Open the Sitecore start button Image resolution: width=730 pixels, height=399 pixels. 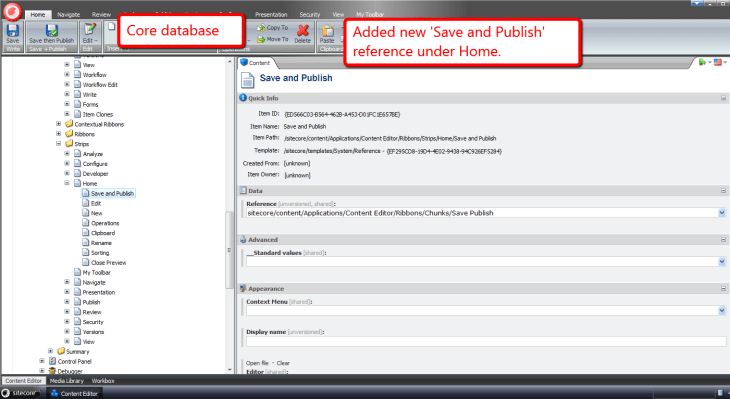coord(20,393)
